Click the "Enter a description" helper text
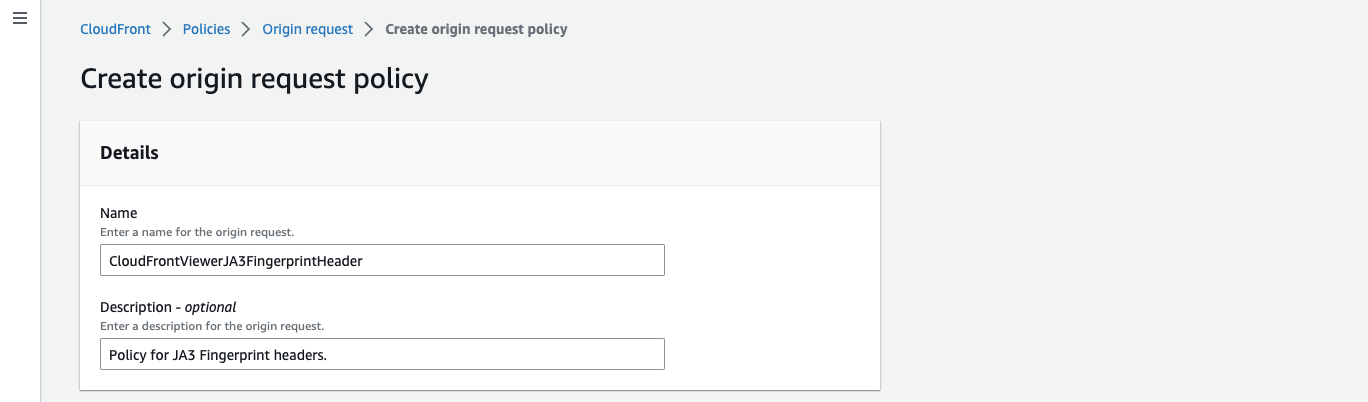This screenshot has width=1368, height=402. [212, 326]
